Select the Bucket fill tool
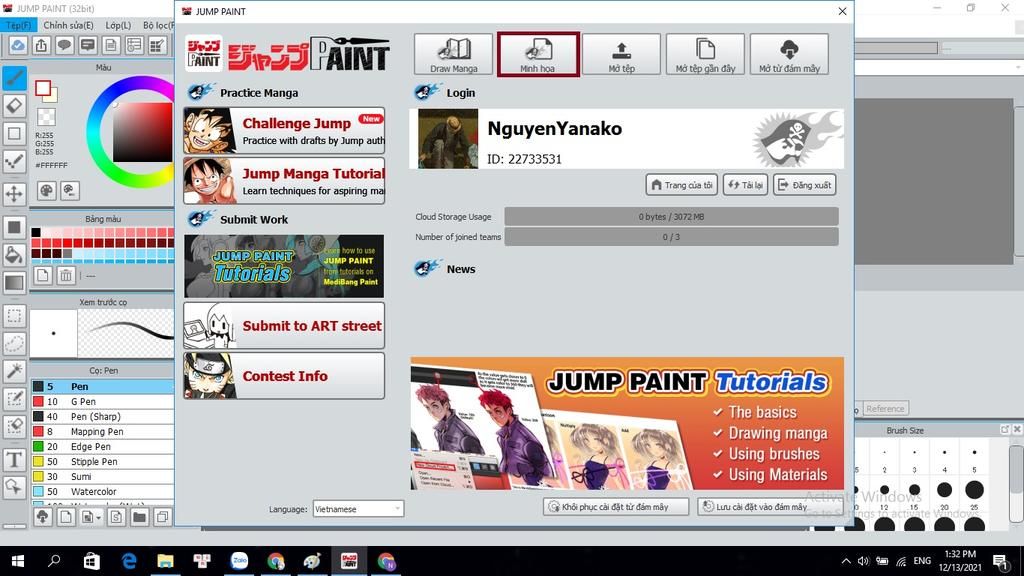Viewport: 1024px width, 576px height. [14, 255]
